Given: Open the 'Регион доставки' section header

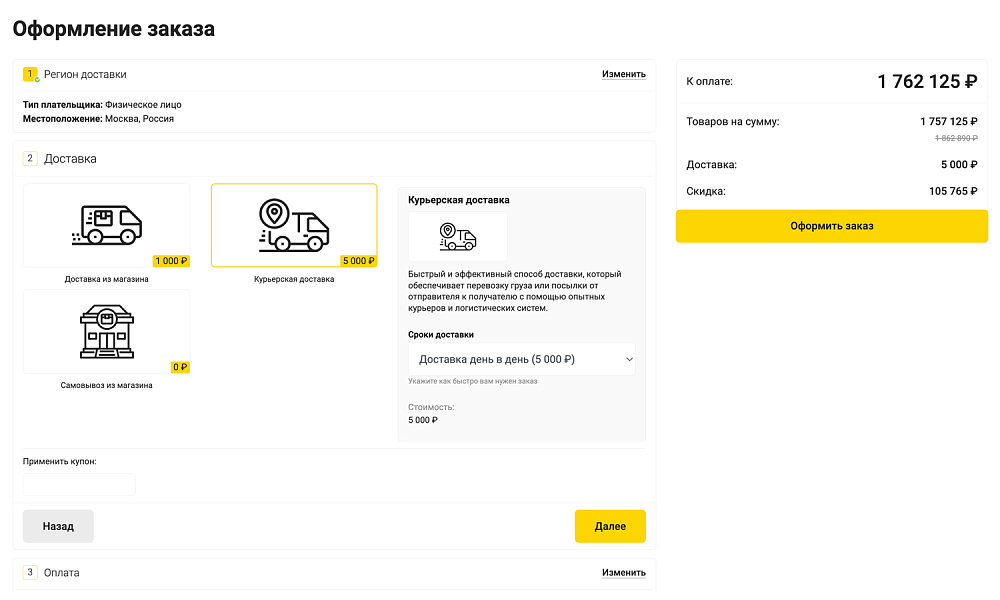Looking at the screenshot, I should click(85, 74).
